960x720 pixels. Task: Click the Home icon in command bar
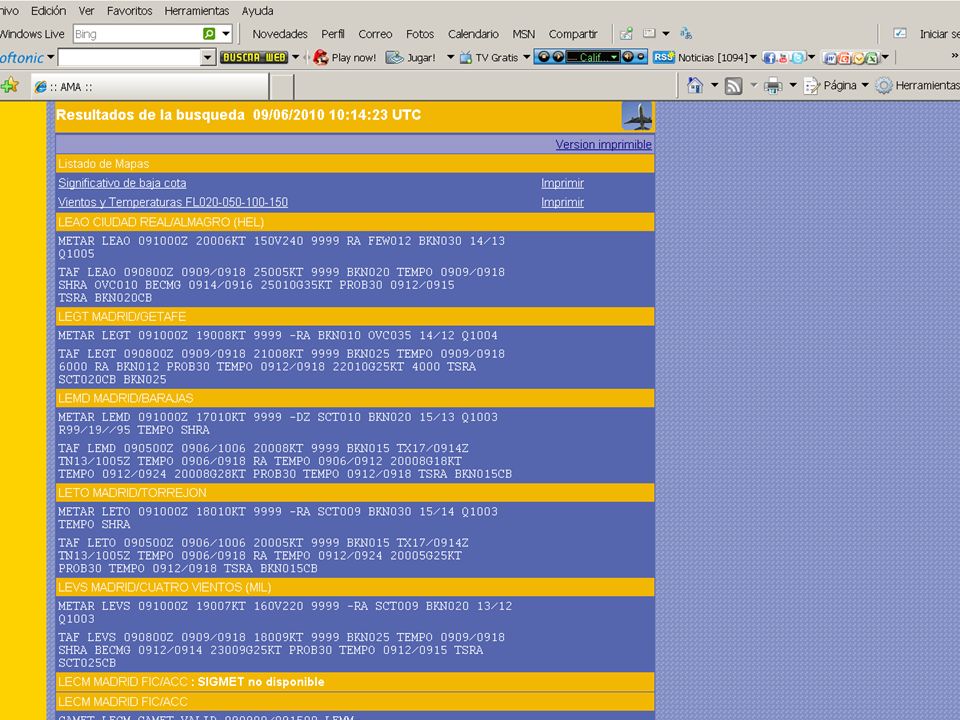click(x=695, y=85)
